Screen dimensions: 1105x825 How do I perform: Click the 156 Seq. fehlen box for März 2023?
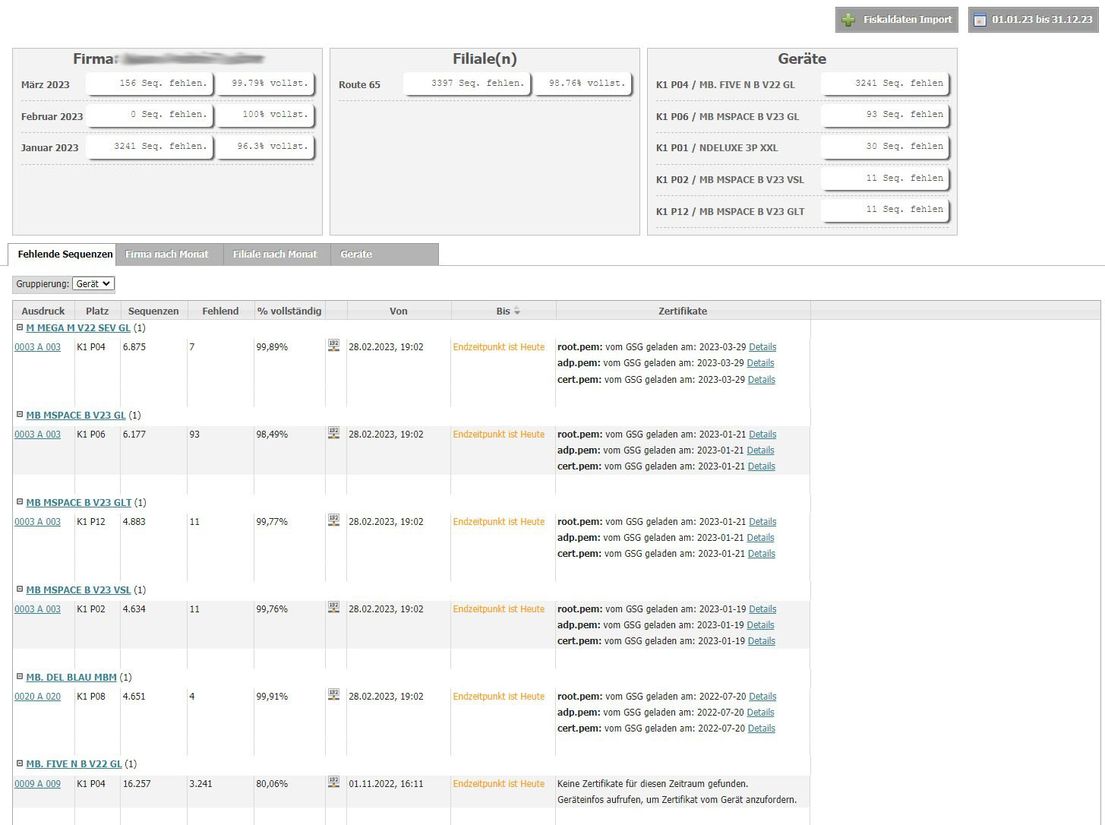pyautogui.click(x=149, y=83)
